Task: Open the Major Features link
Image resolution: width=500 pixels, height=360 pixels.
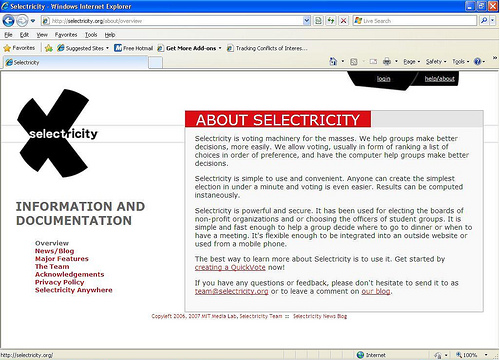Action: point(62,259)
